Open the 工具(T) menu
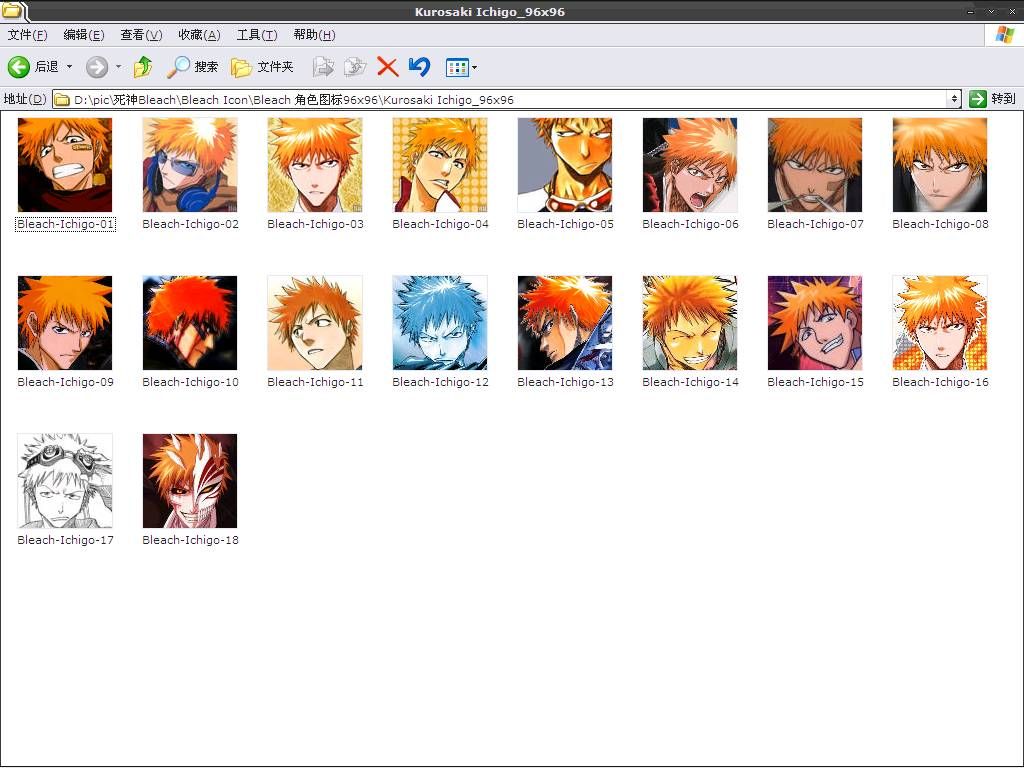Viewport: 1024px width, 768px height. click(x=257, y=35)
